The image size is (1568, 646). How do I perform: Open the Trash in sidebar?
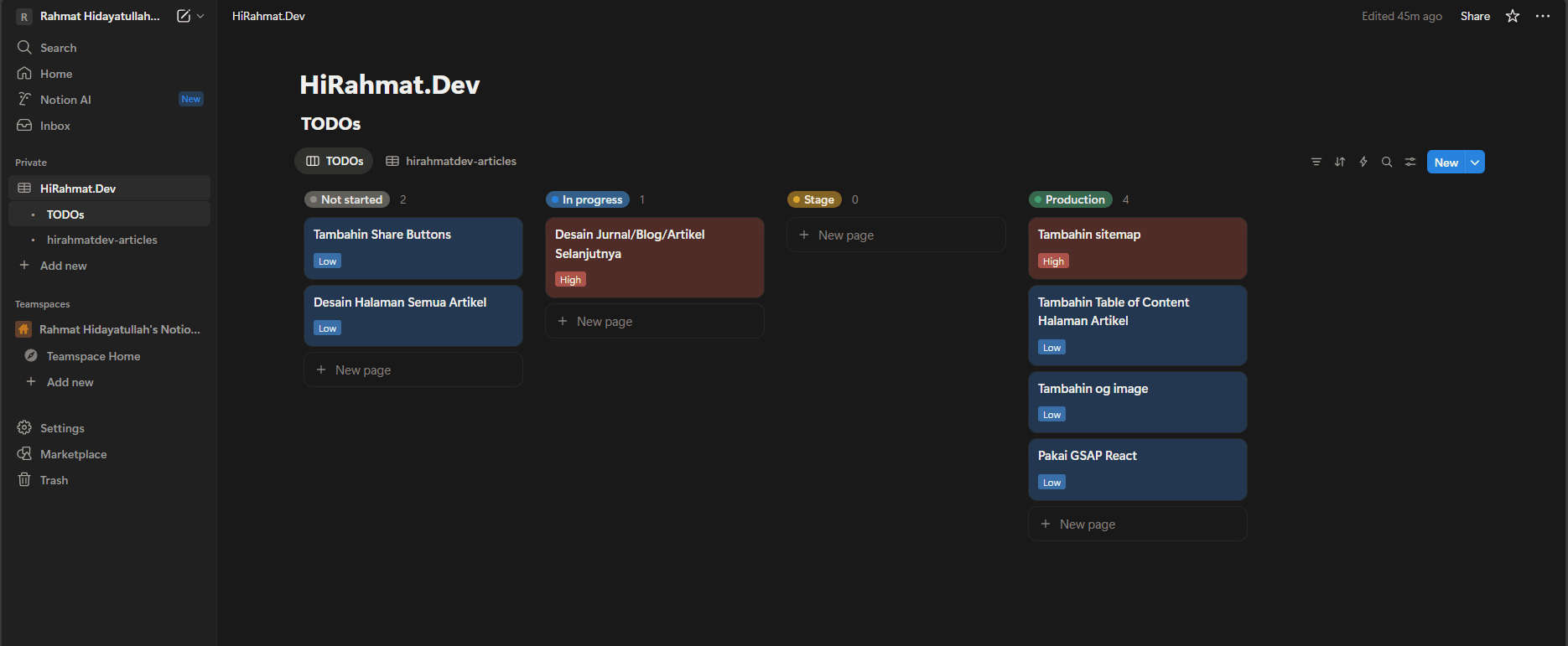click(x=54, y=480)
